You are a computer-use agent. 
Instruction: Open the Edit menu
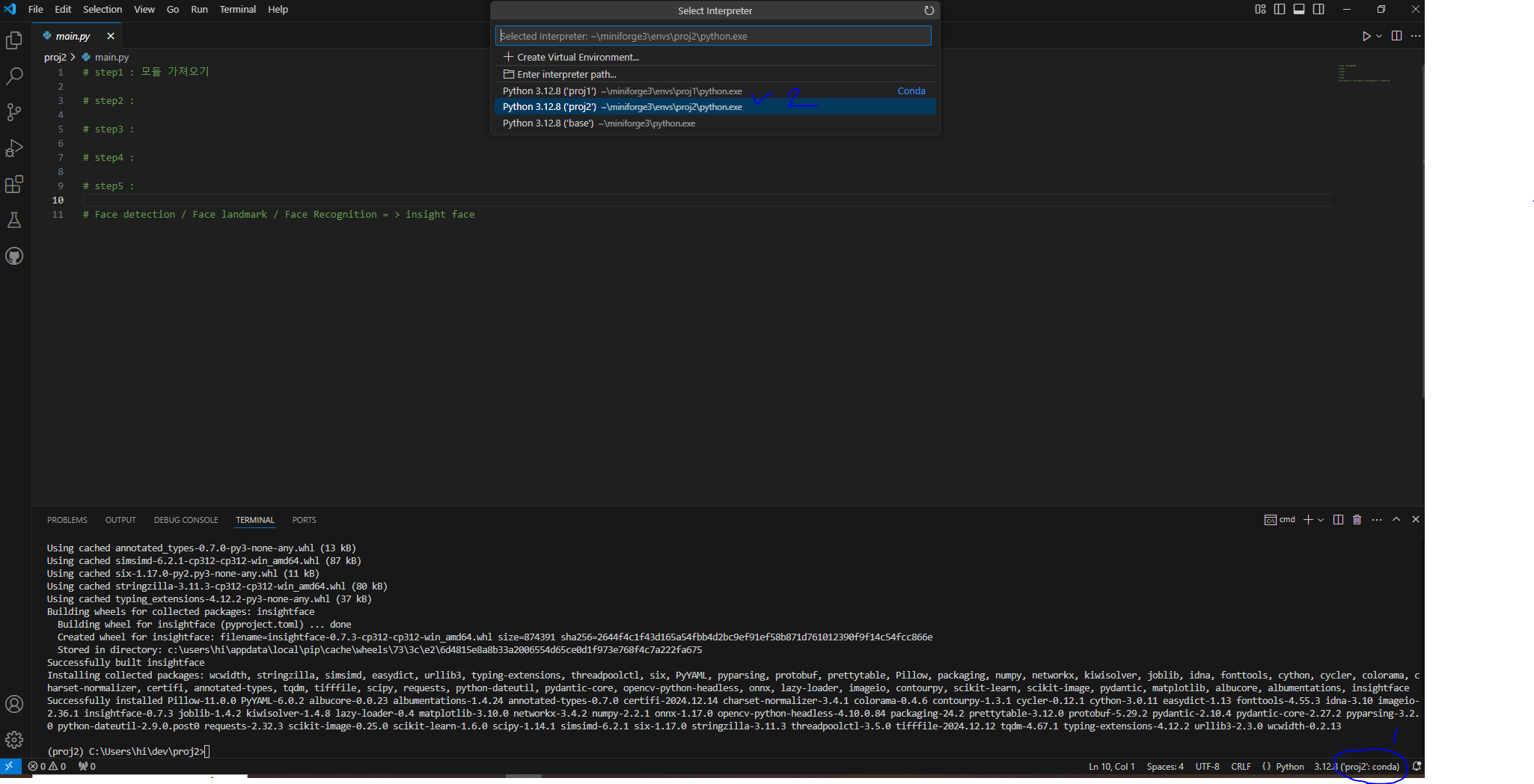pyautogui.click(x=63, y=9)
